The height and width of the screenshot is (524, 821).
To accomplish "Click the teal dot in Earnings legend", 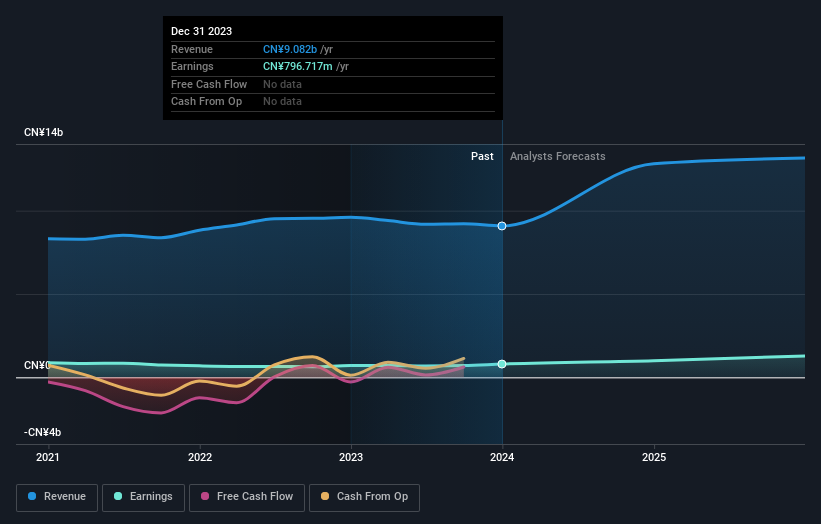I will pos(118,496).
